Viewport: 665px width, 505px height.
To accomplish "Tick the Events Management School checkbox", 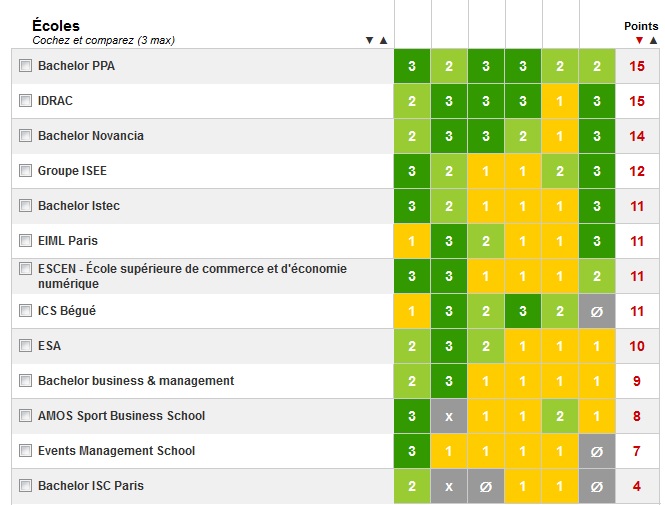I will pyautogui.click(x=25, y=450).
